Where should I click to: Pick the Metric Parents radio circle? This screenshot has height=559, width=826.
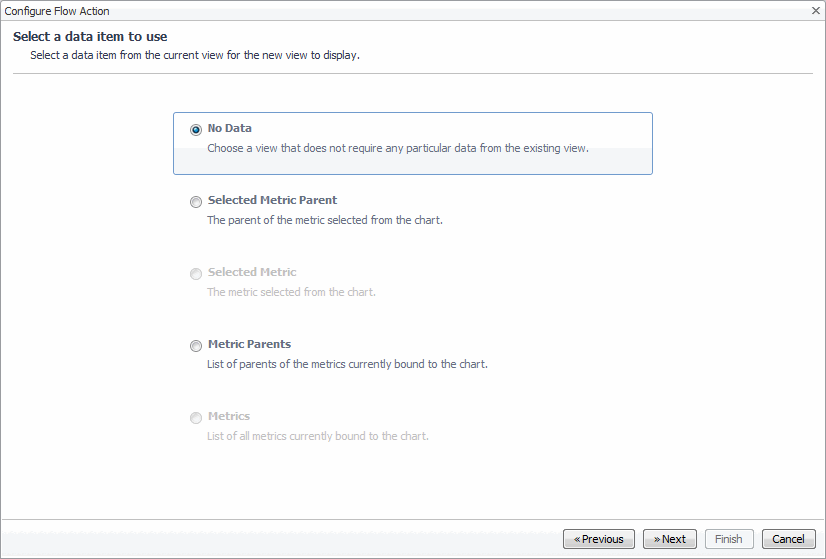point(196,346)
